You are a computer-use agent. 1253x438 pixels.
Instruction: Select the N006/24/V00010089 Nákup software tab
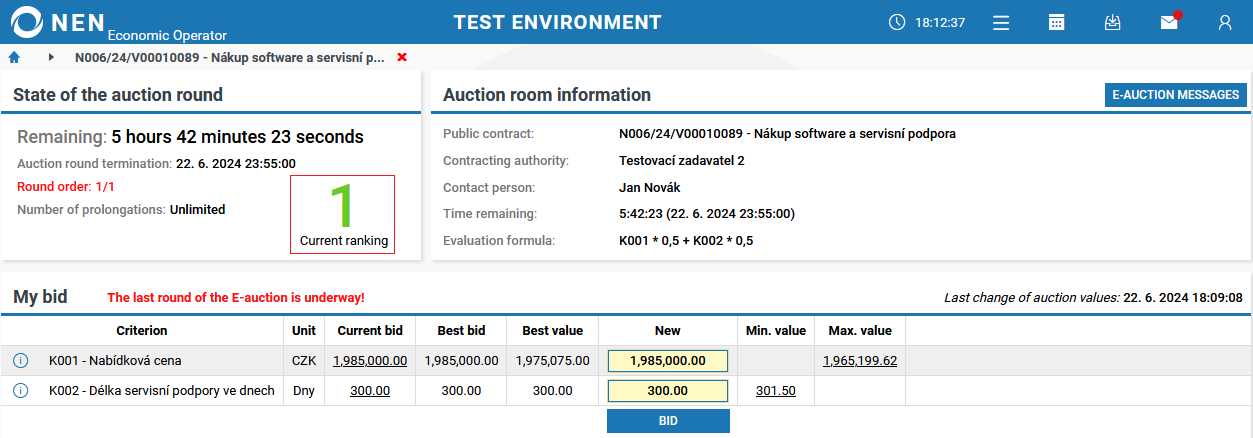[x=230, y=57]
